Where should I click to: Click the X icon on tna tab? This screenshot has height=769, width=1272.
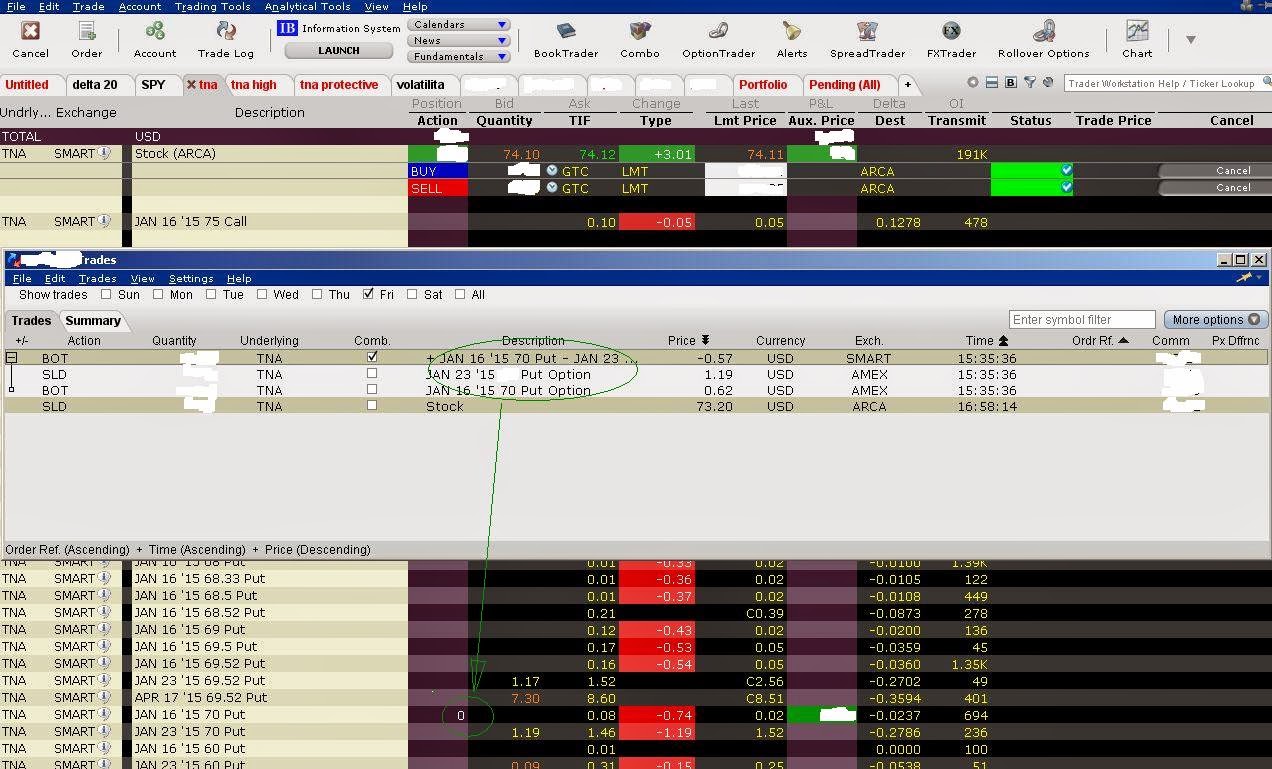tap(192, 85)
